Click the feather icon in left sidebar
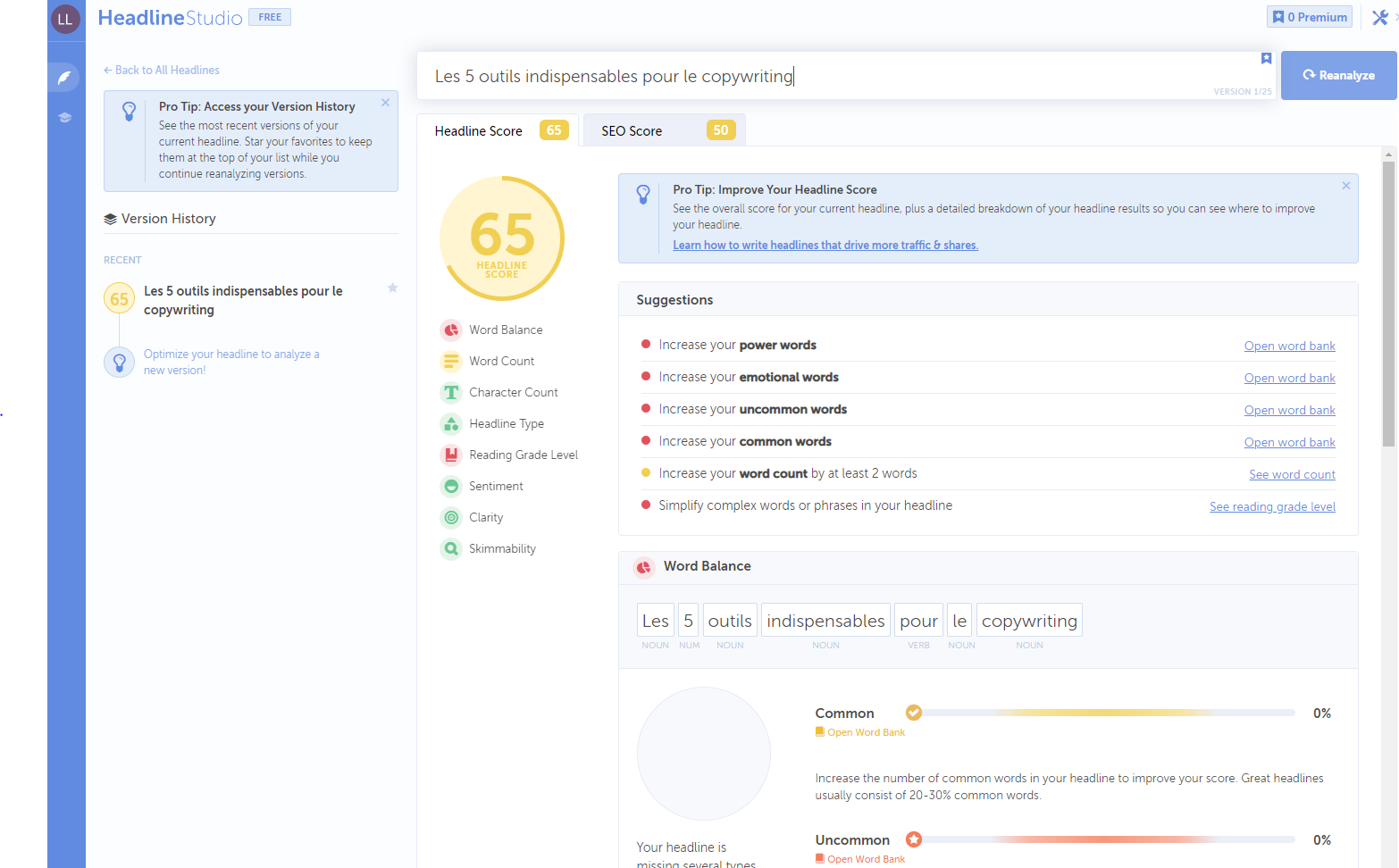This screenshot has height=868, width=1399. click(x=64, y=78)
